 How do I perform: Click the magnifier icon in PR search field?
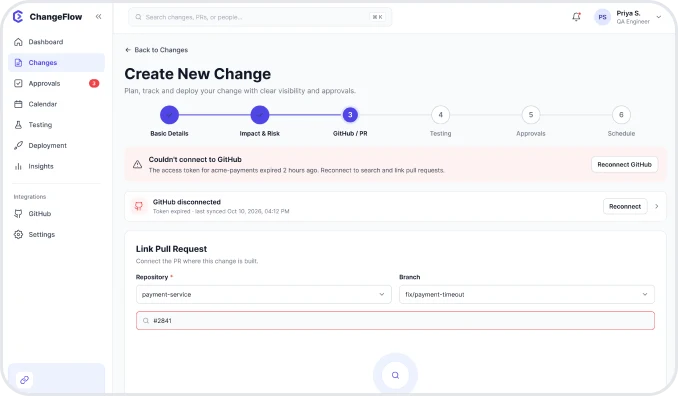tap(146, 321)
